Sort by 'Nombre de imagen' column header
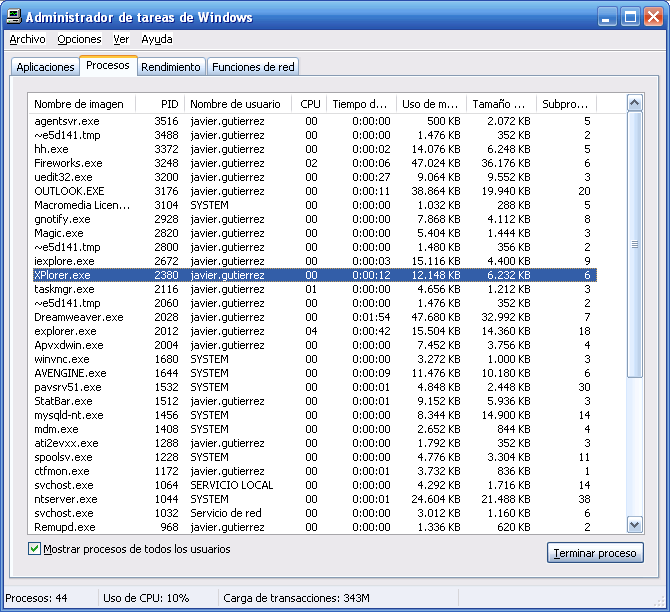 tap(80, 104)
